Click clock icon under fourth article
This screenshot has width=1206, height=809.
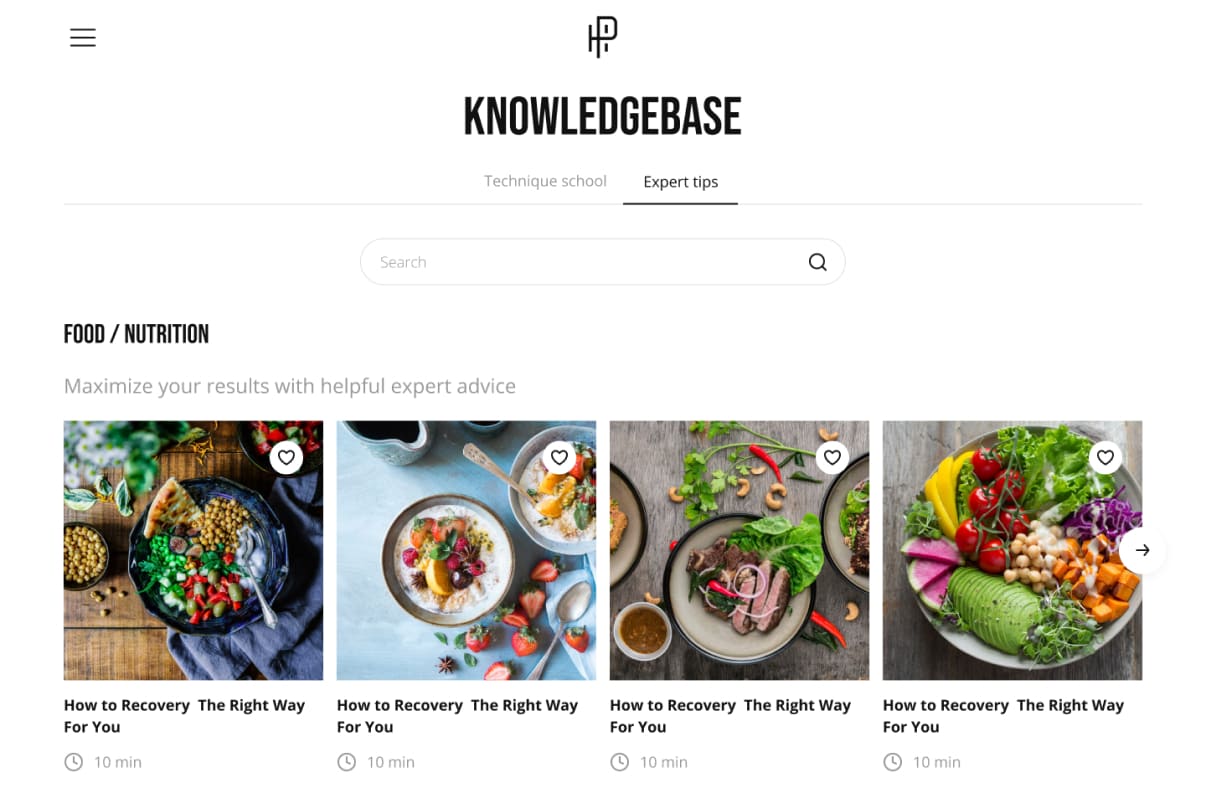(892, 762)
